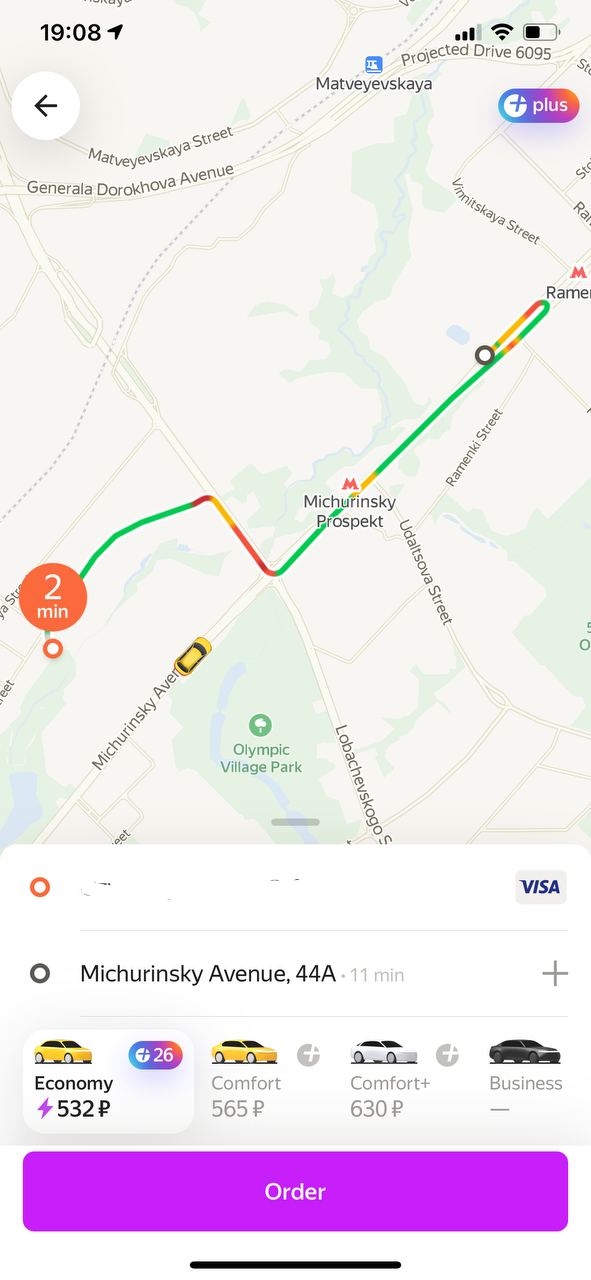Open the Plus subscription badge
Image resolution: width=591 pixels, height=1280 pixels.
(x=539, y=106)
